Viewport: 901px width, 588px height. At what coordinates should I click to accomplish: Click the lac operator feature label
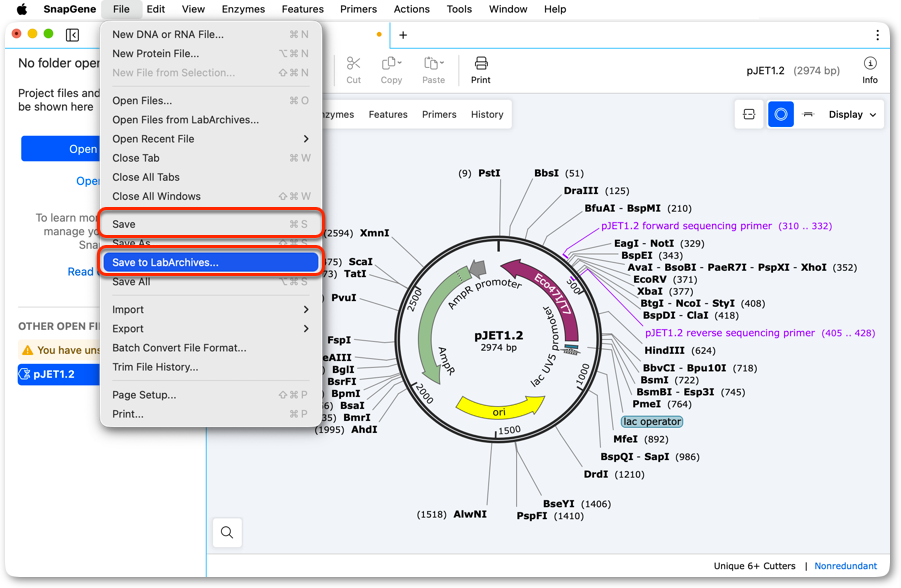tap(652, 421)
